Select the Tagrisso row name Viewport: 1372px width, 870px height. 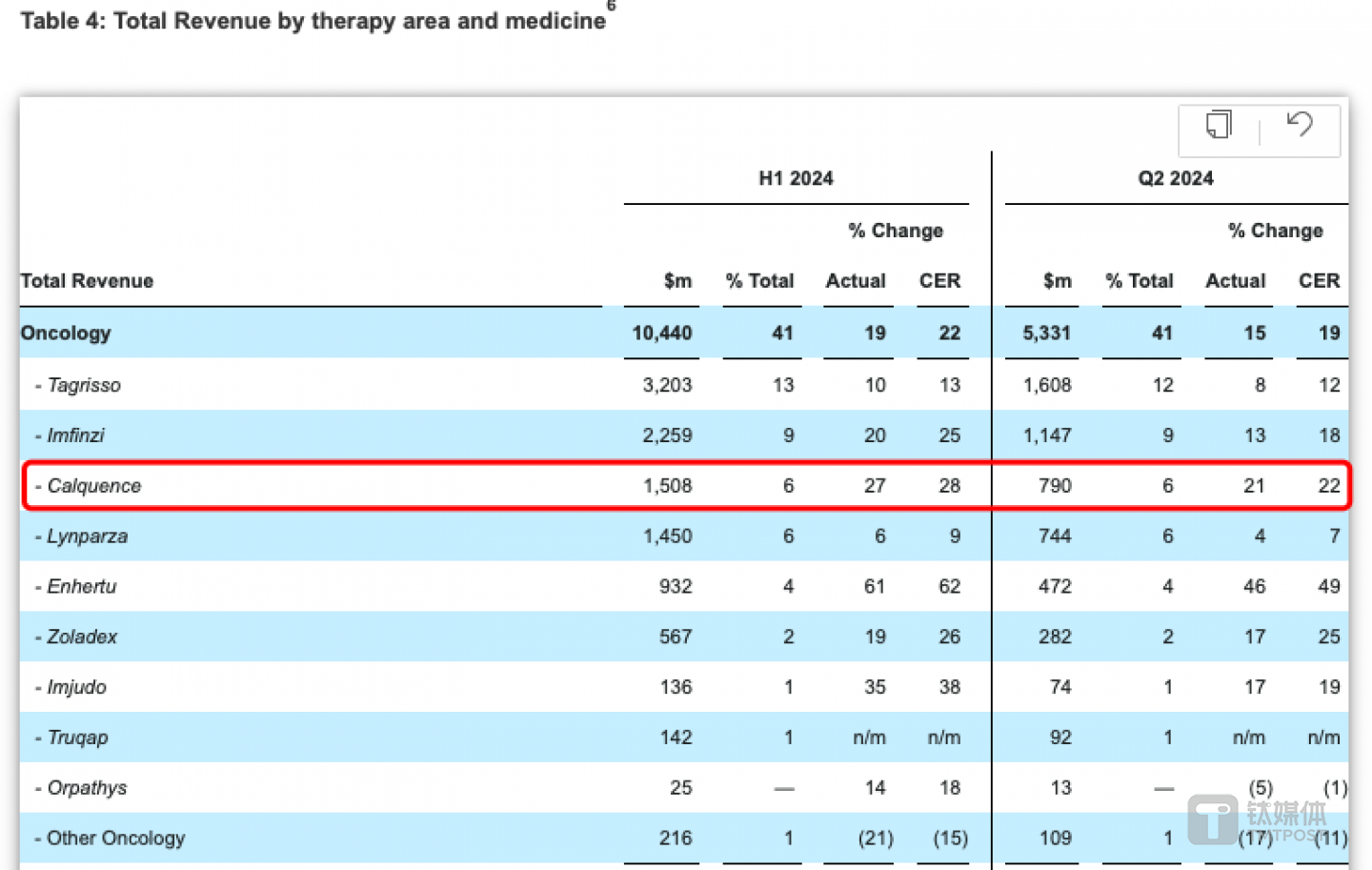click(x=83, y=385)
